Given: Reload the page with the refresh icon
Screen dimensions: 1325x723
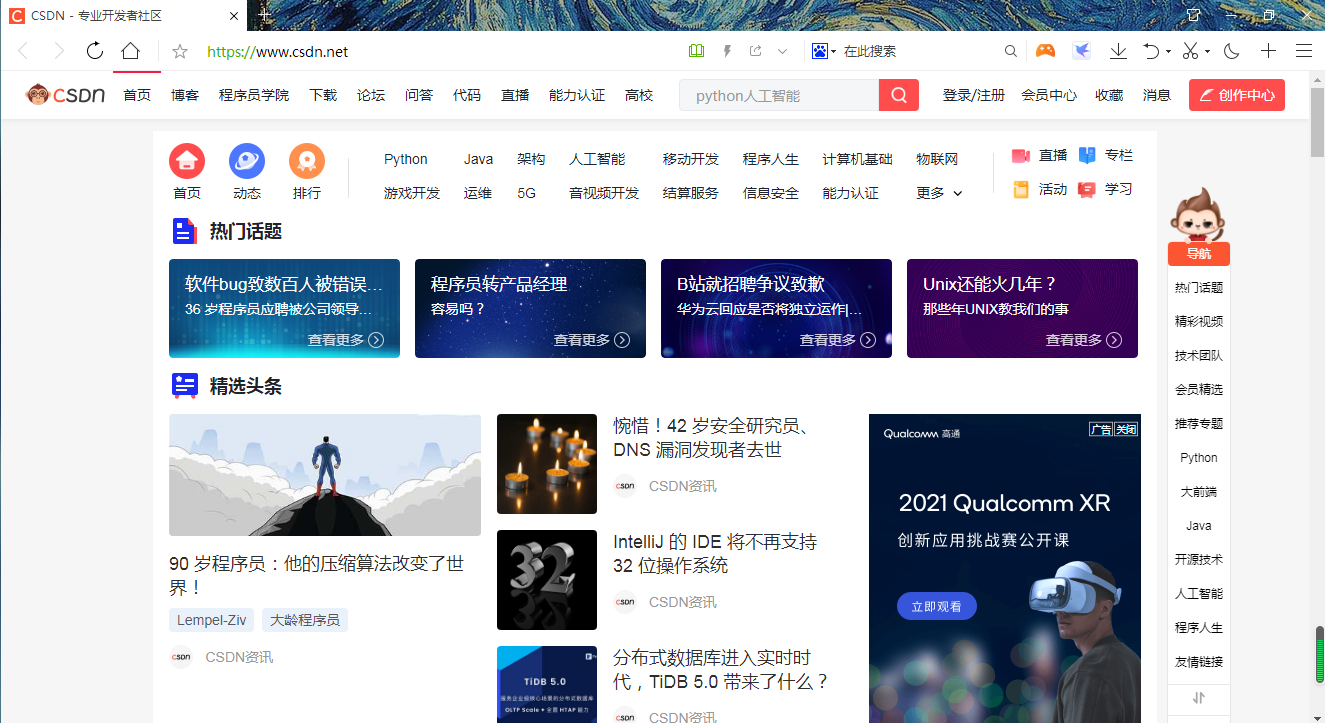Looking at the screenshot, I should coord(95,51).
